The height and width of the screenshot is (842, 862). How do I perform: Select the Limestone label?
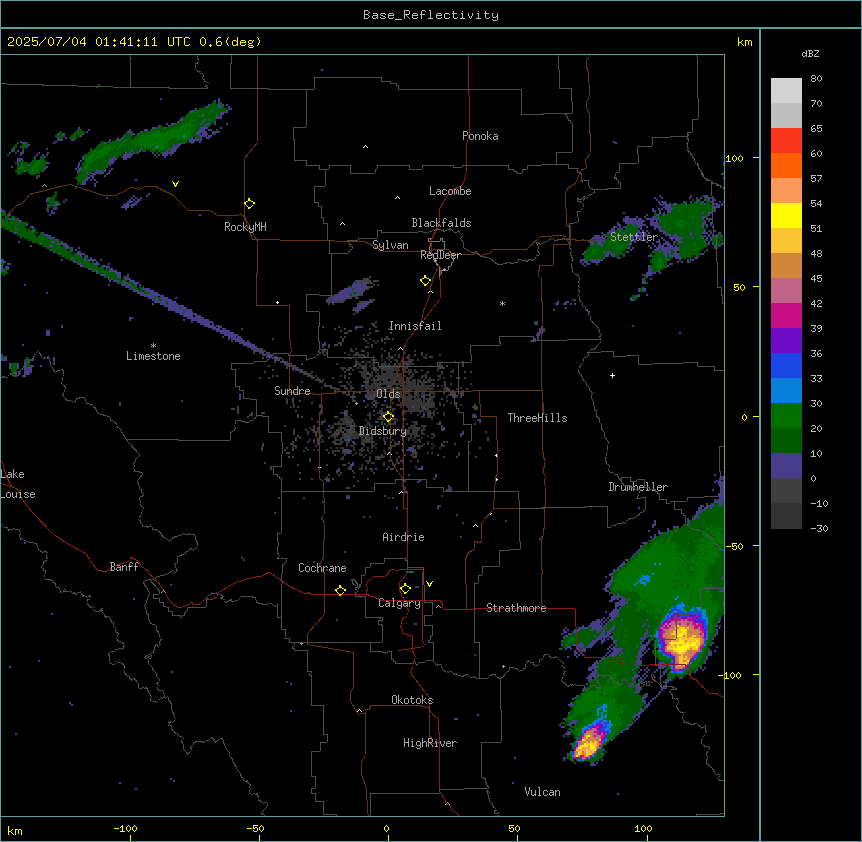153,356
